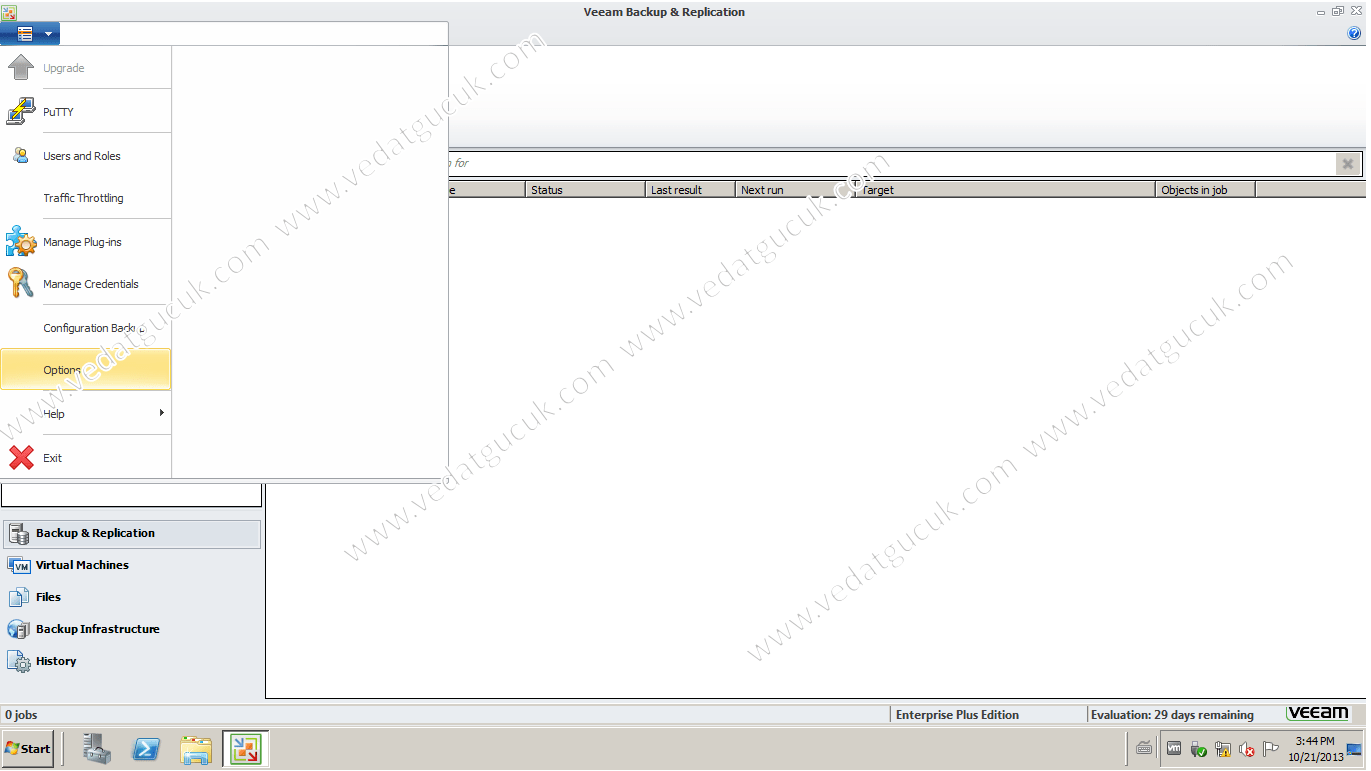Click the Show desktop icon
Image resolution: width=1371 pixels, height=771 pixels.
1354,749
